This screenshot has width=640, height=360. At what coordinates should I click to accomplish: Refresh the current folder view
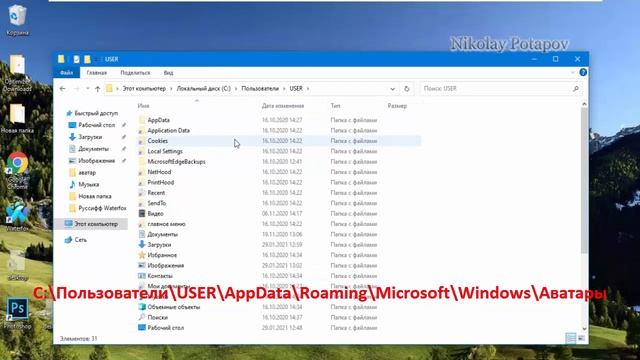coord(407,89)
